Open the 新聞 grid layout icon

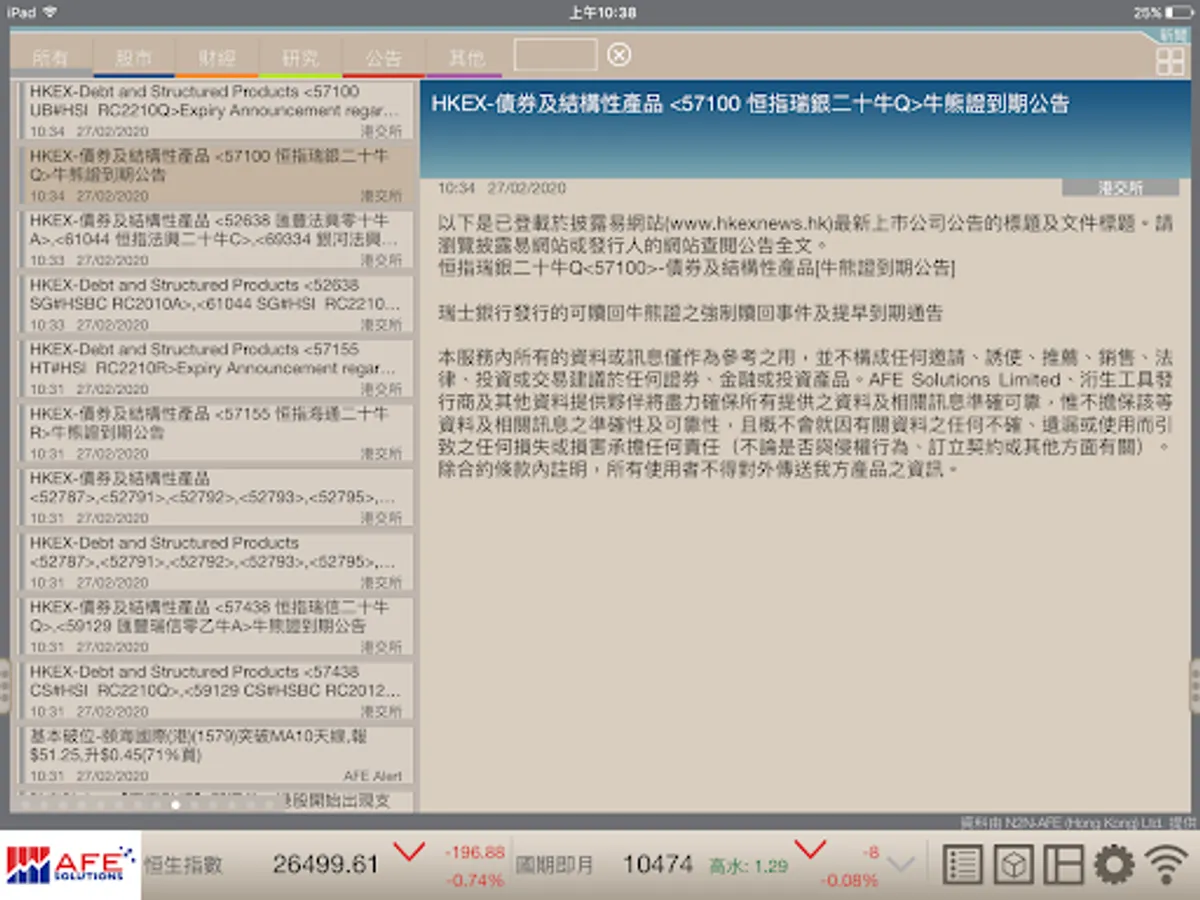tap(1170, 60)
